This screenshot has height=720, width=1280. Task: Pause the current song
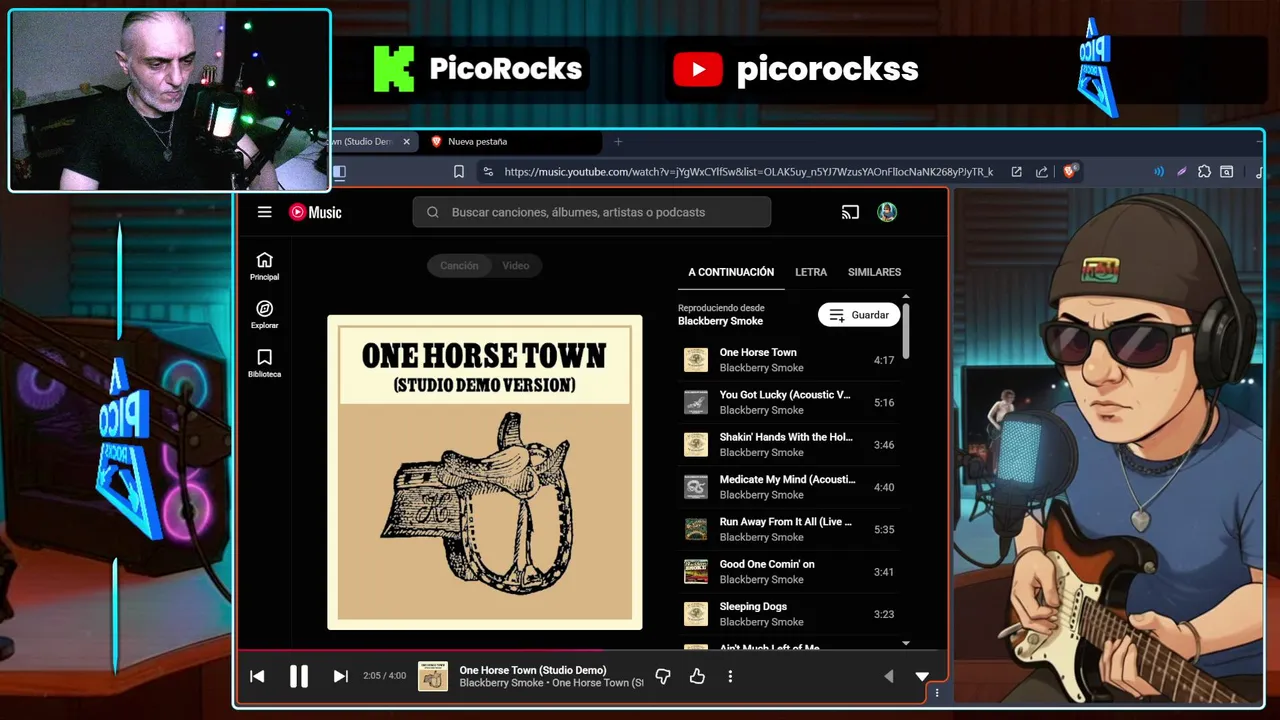(299, 676)
